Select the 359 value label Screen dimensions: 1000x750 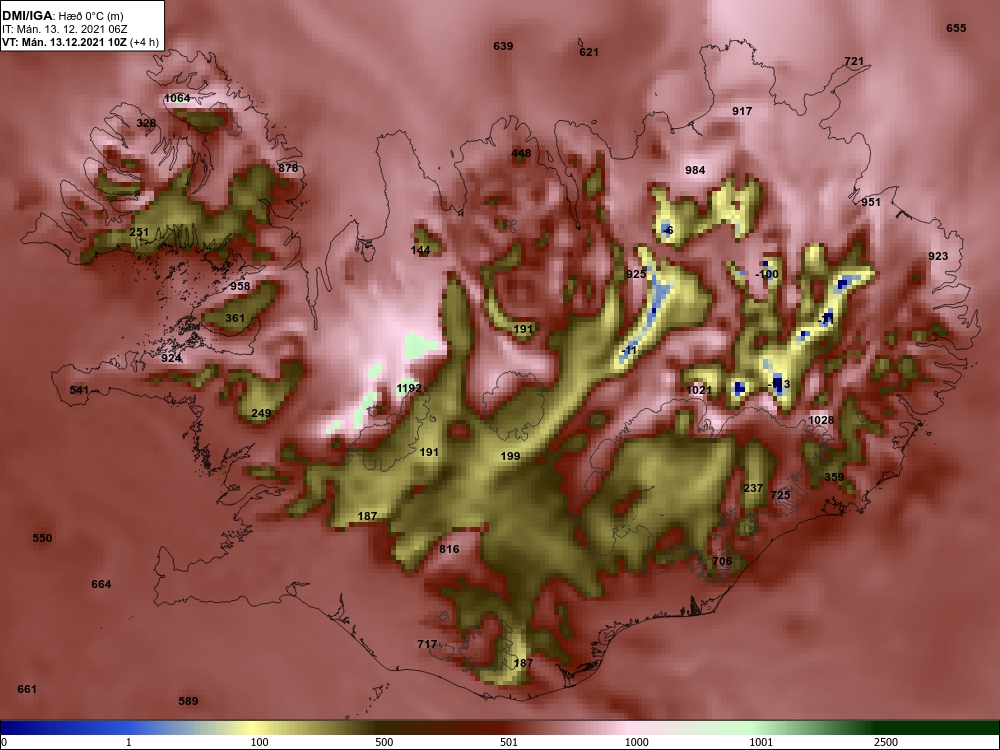(x=834, y=477)
